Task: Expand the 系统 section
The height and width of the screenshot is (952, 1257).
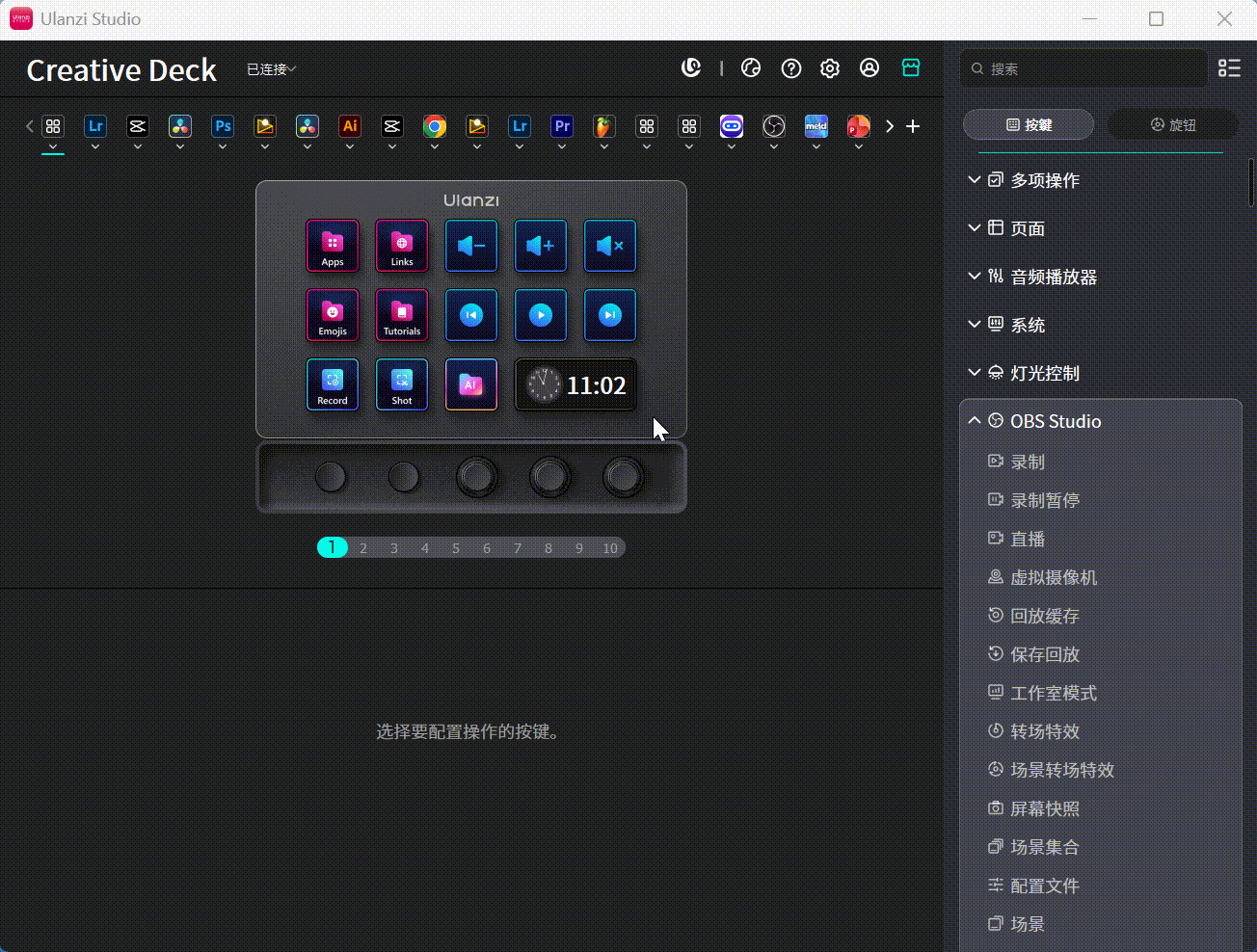Action: click(x=1027, y=325)
